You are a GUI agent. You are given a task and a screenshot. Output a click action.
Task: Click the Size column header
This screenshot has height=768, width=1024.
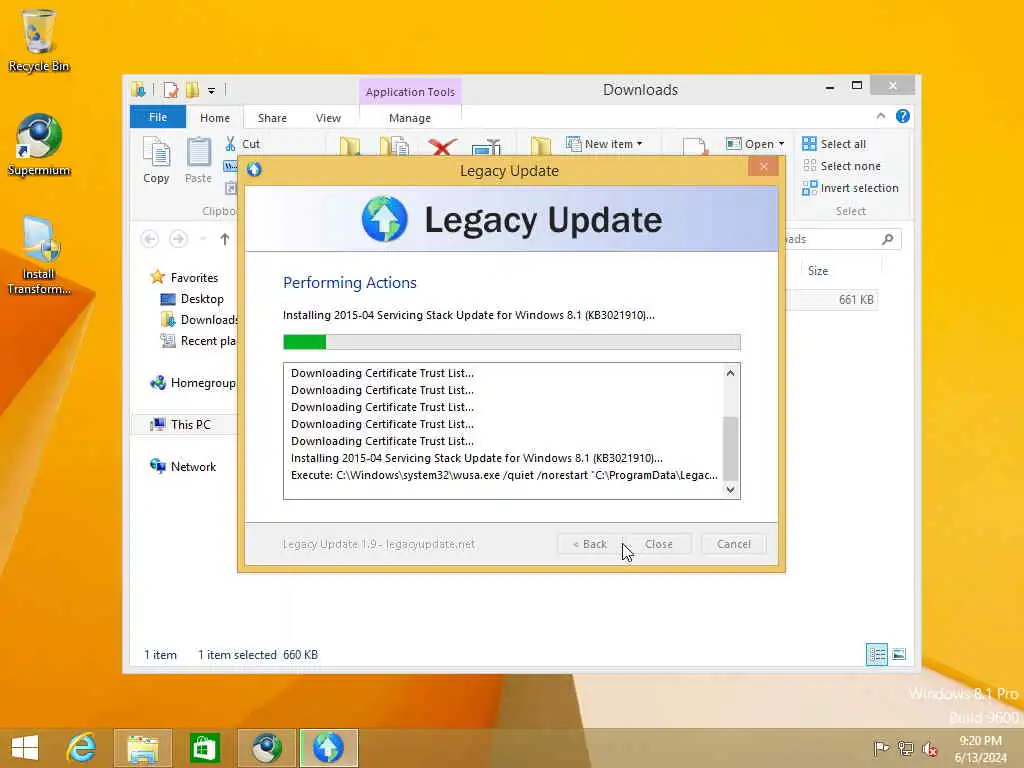pyautogui.click(x=839, y=270)
